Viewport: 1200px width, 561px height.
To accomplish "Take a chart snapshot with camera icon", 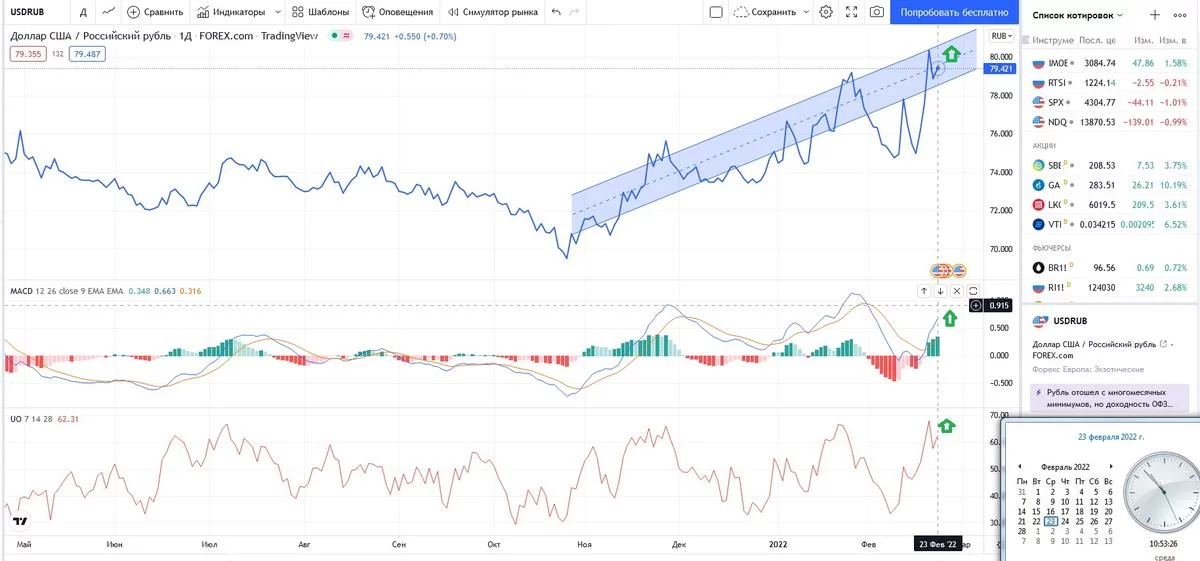I will [x=877, y=12].
